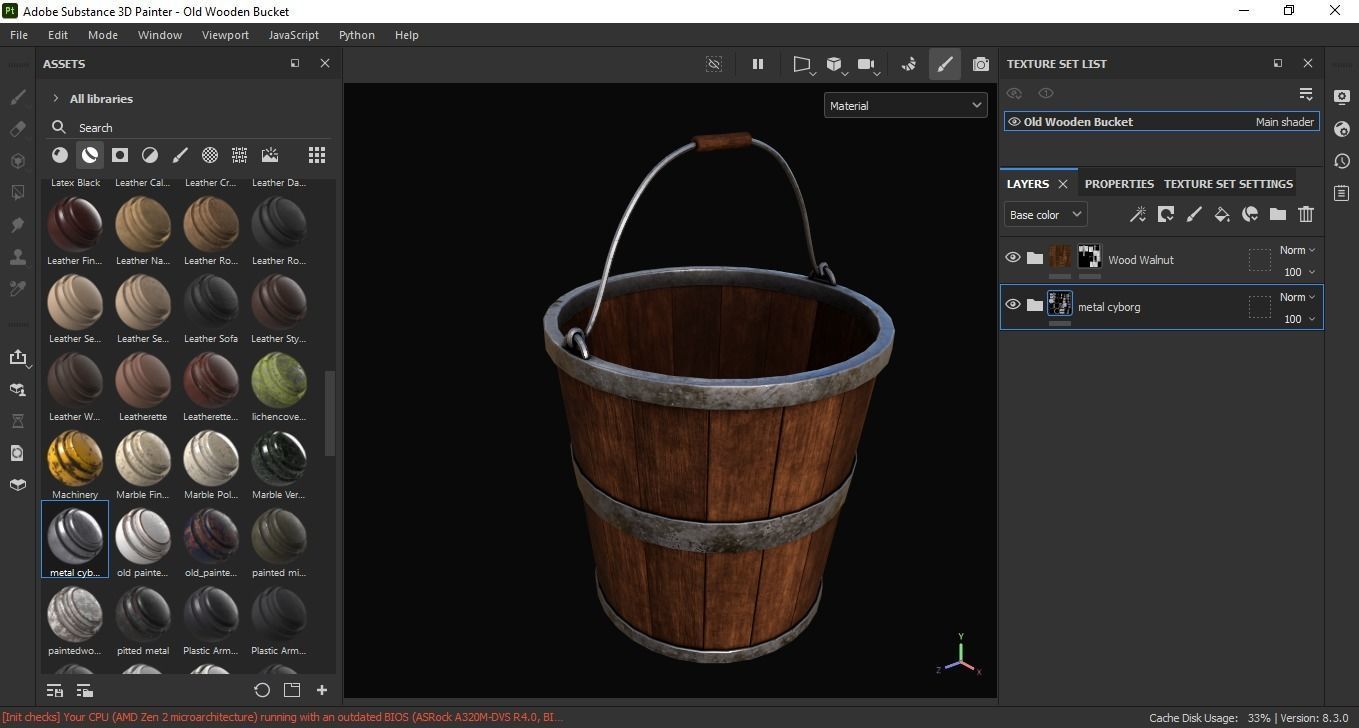Select the Material picker tool
The image size is (1359, 728).
(17, 288)
